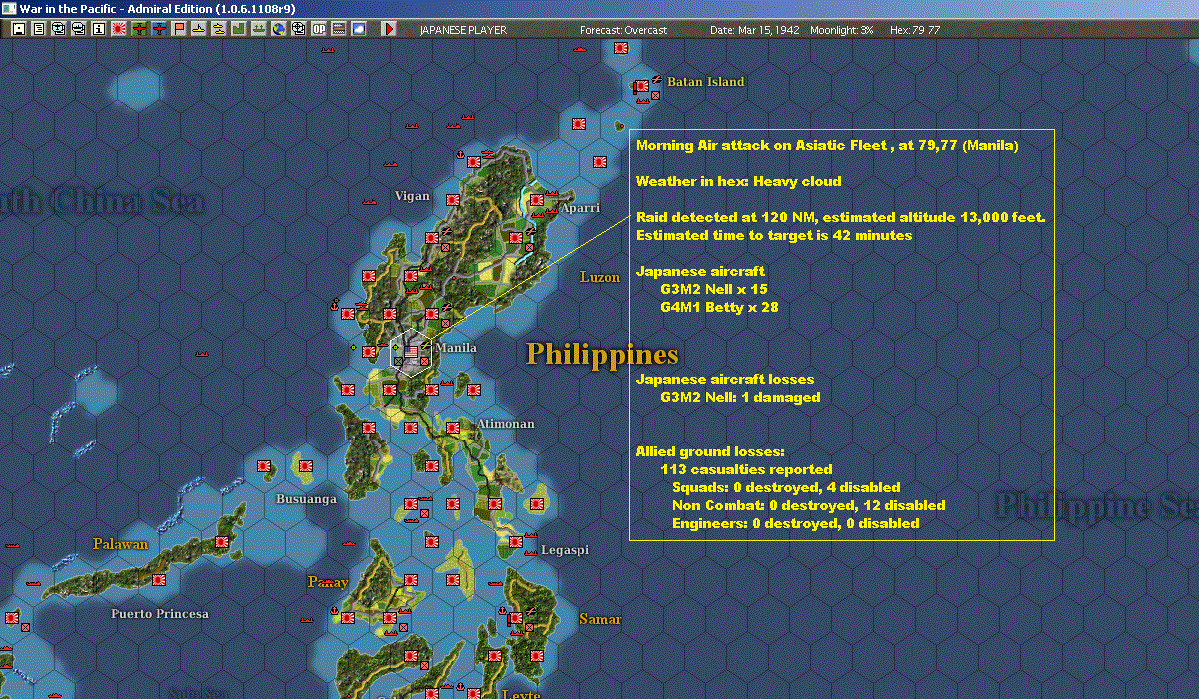Click the third toolbar icon with stacked screens
Viewport: 1199px width, 699px height.
pyautogui.click(x=59, y=29)
